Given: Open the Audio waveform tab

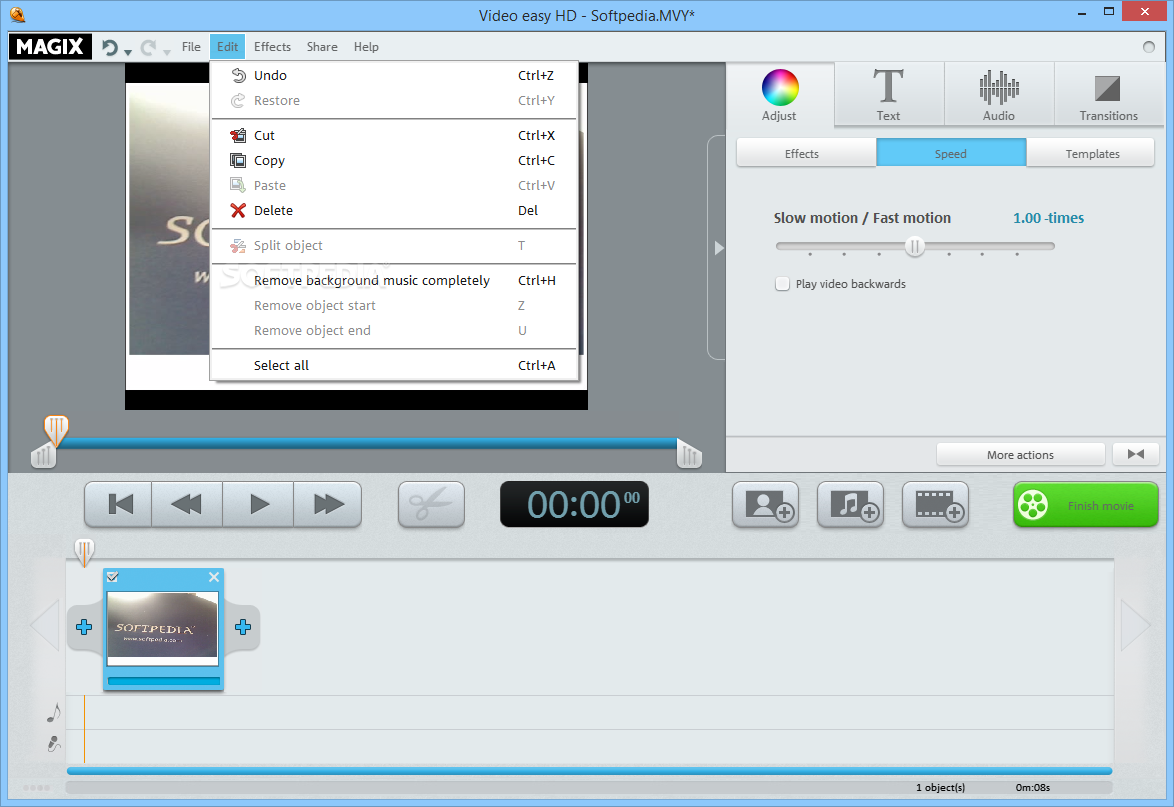Looking at the screenshot, I should 999,95.
